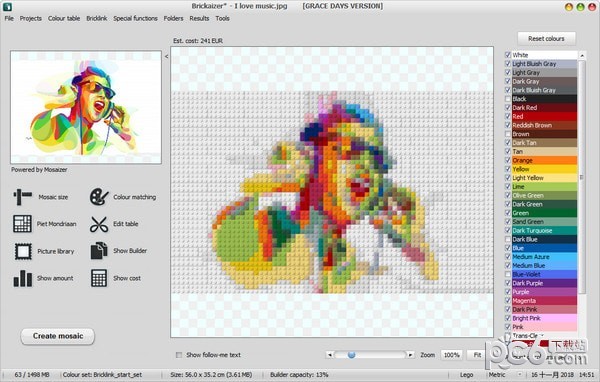
Task: Open the Picture library icon
Action: tap(23, 251)
